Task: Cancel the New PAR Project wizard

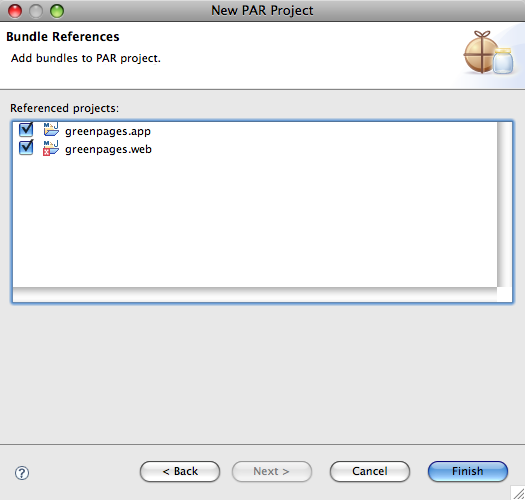Action: (x=370, y=472)
